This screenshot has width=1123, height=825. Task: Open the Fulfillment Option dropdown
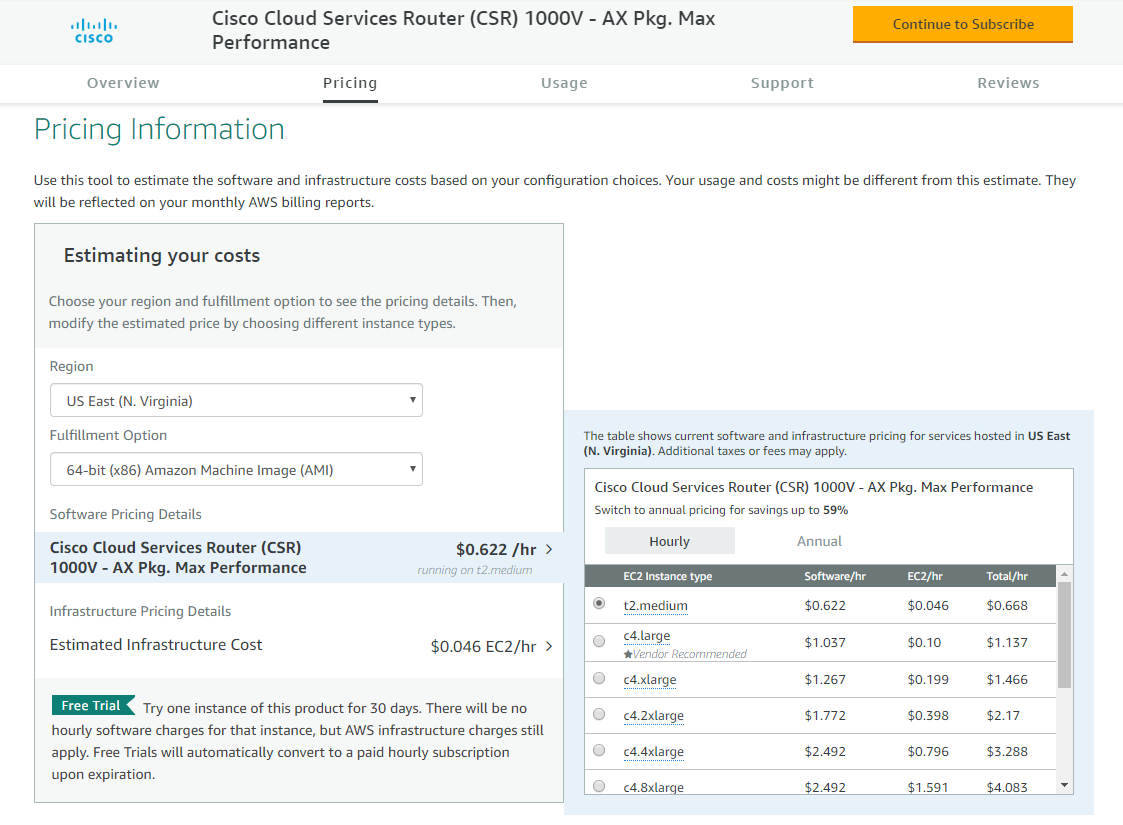tap(236, 470)
